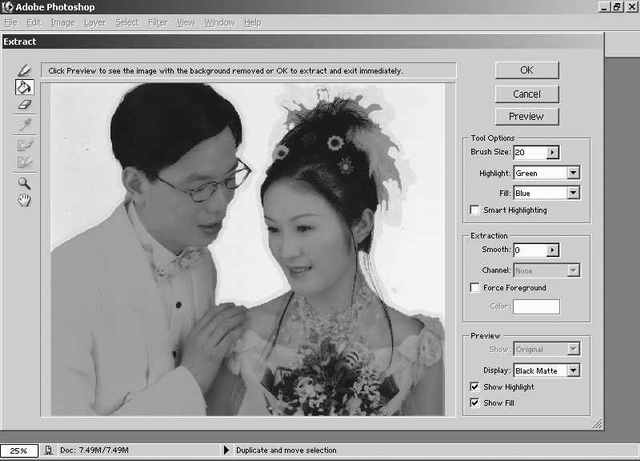Check the Force Foreground option
Image resolution: width=640 pixels, height=461 pixels.
tap(475, 288)
